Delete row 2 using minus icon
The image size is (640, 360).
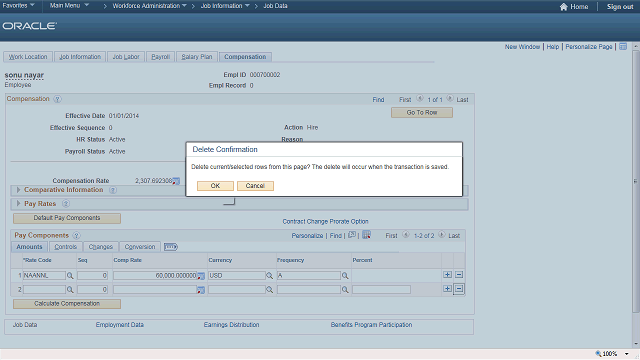[x=459, y=289]
